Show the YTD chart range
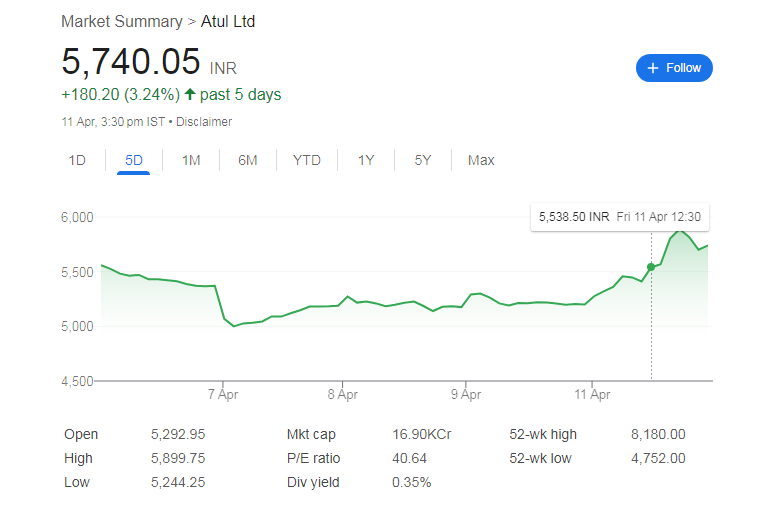Viewport: 760px width, 512px height. pyautogui.click(x=306, y=160)
